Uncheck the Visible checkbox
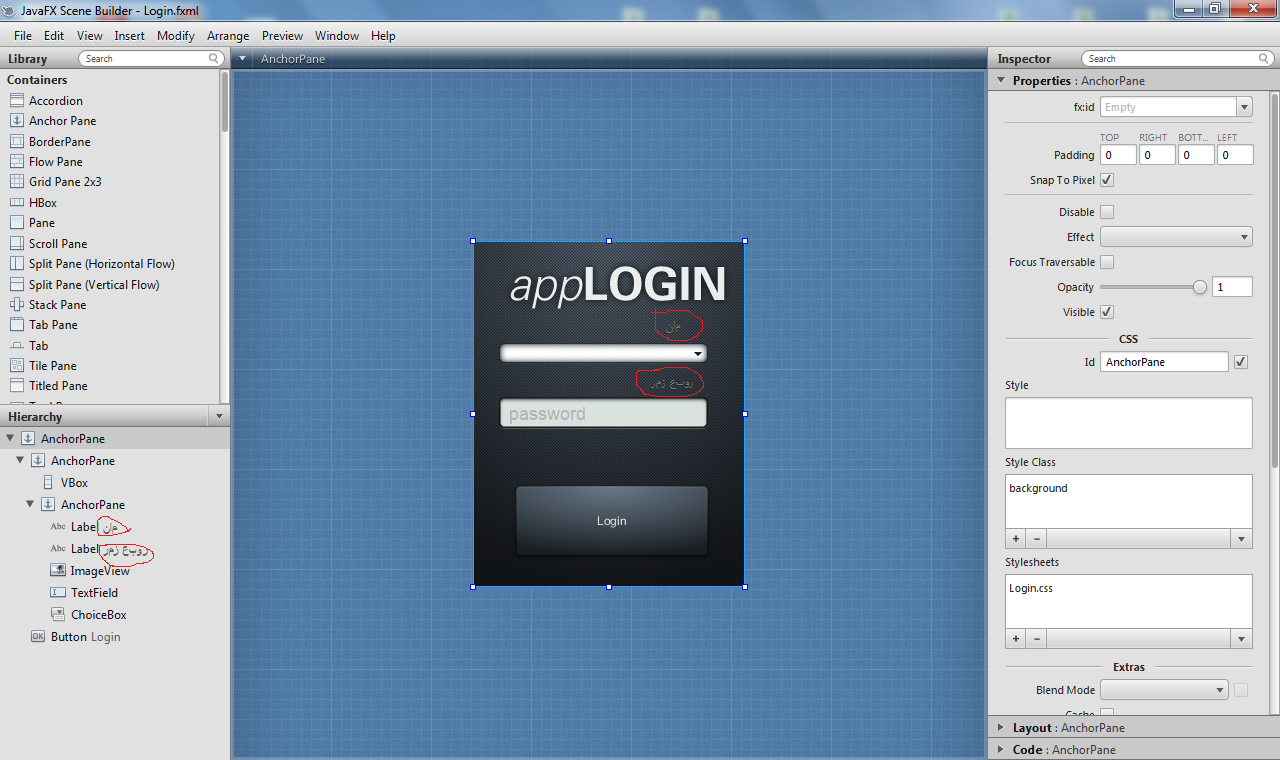This screenshot has width=1280, height=760. coord(1107,312)
